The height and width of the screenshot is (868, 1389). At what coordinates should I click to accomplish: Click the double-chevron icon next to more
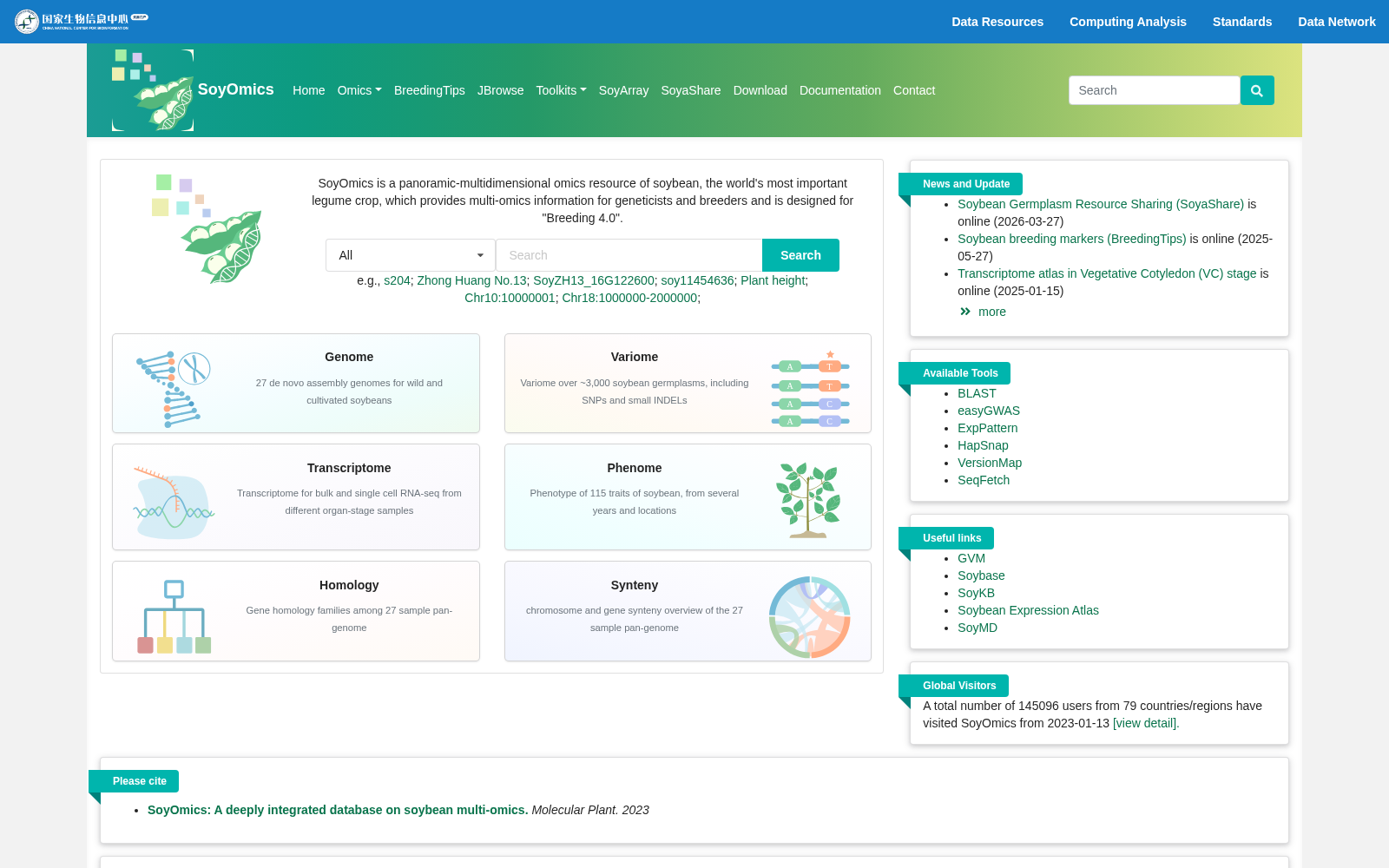(965, 312)
